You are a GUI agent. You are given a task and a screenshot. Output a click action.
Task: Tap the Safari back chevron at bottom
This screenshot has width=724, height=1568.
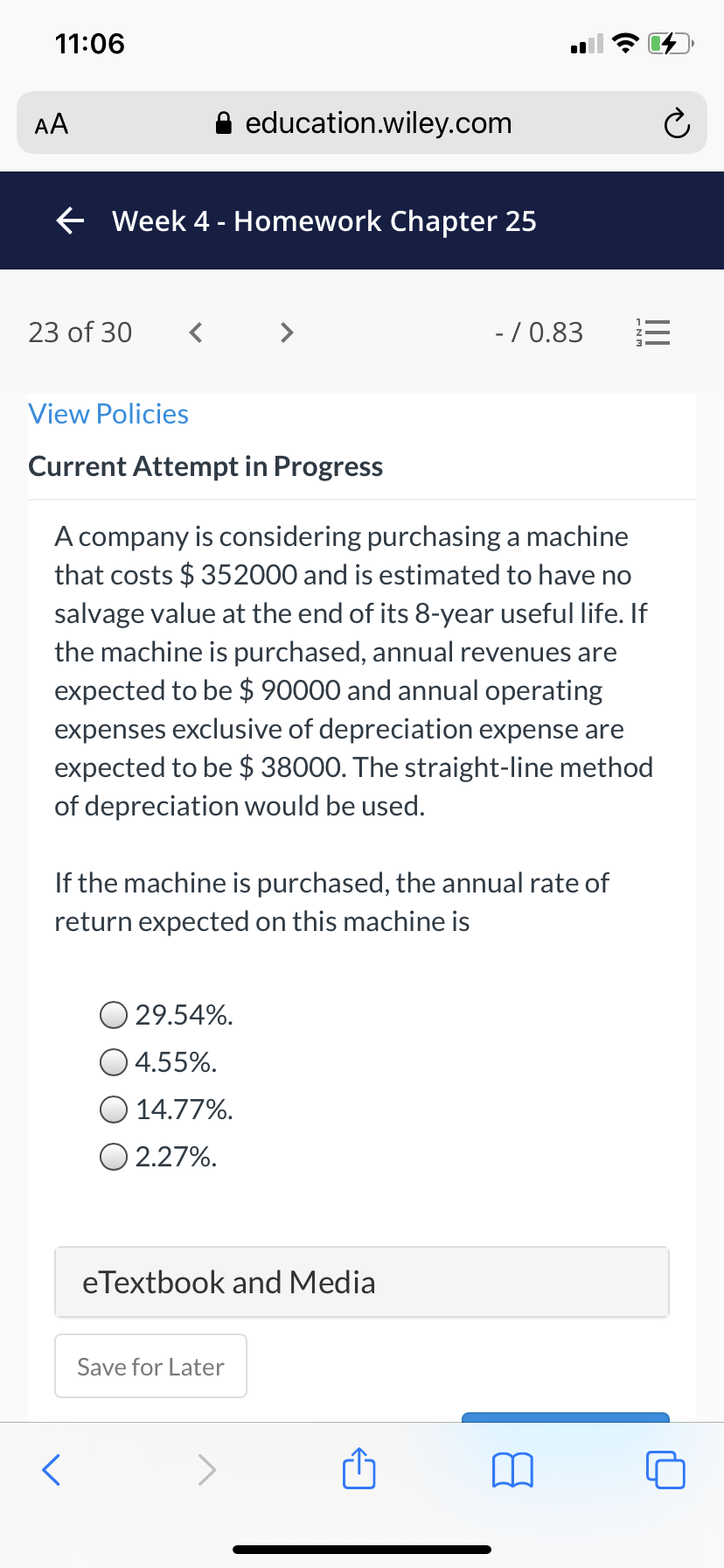(52, 1469)
